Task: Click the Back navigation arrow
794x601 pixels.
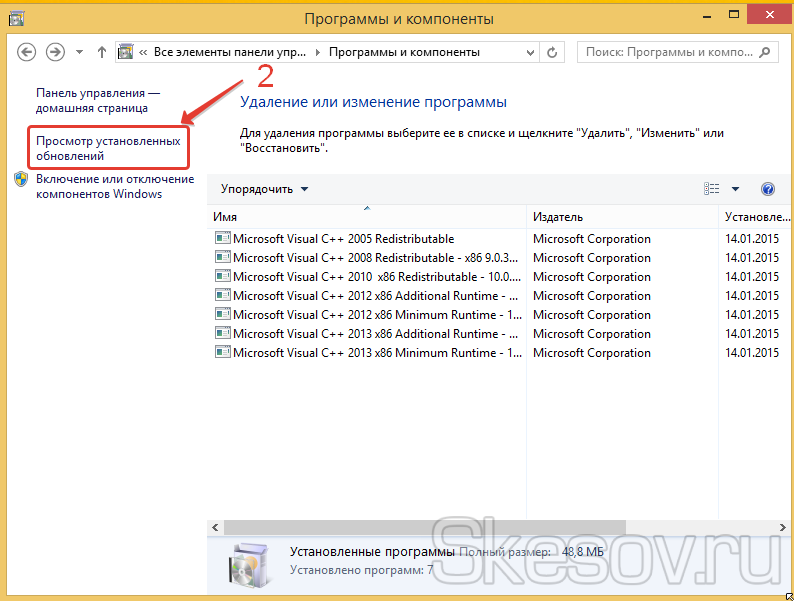Action: (27, 51)
